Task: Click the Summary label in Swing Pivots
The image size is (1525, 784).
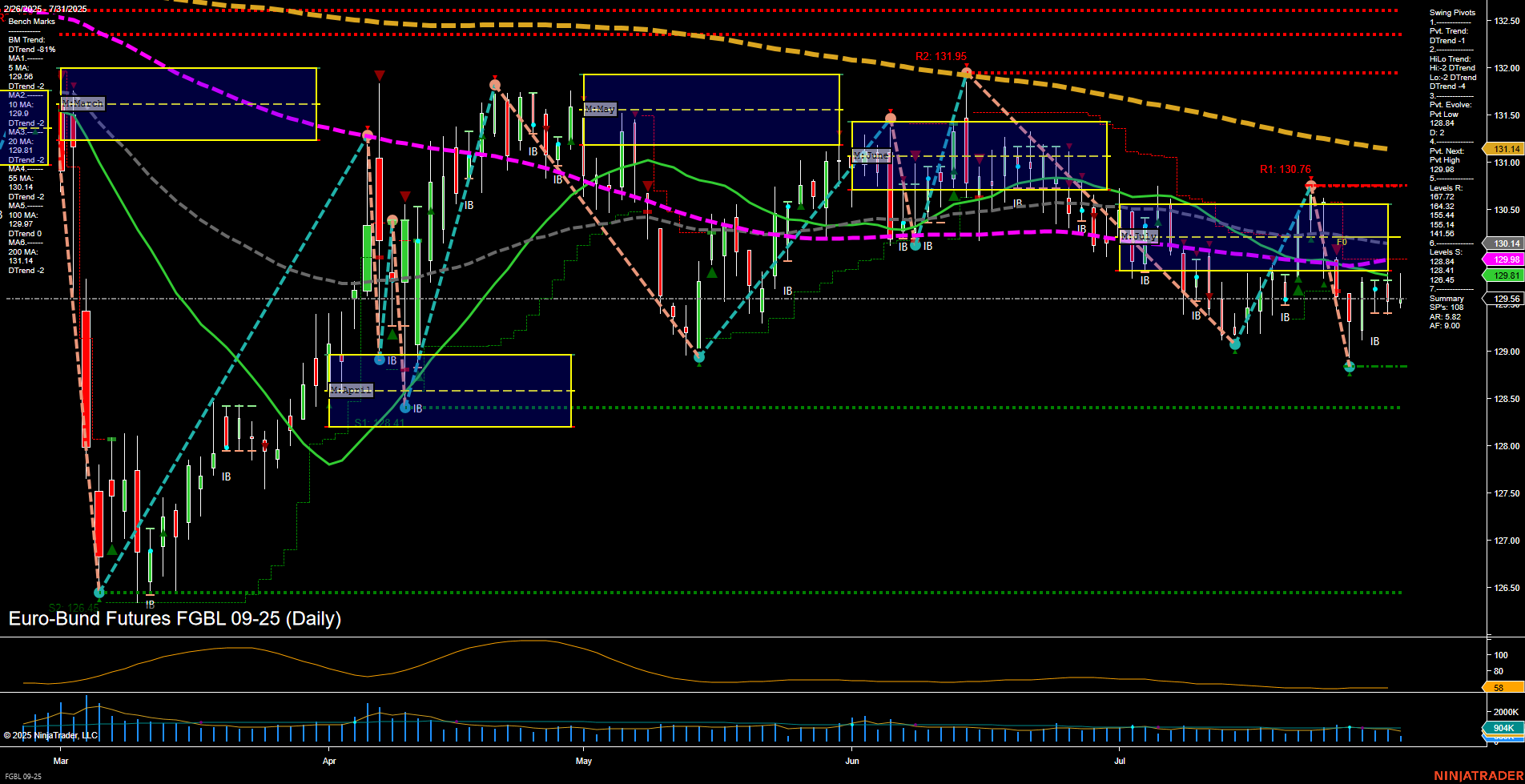Action: pyautogui.click(x=1447, y=299)
